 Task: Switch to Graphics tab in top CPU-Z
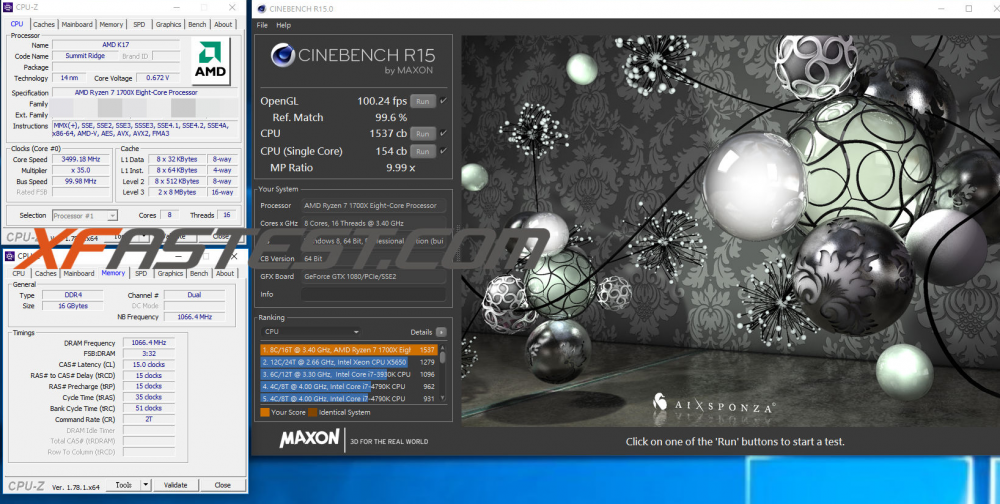pos(168,24)
